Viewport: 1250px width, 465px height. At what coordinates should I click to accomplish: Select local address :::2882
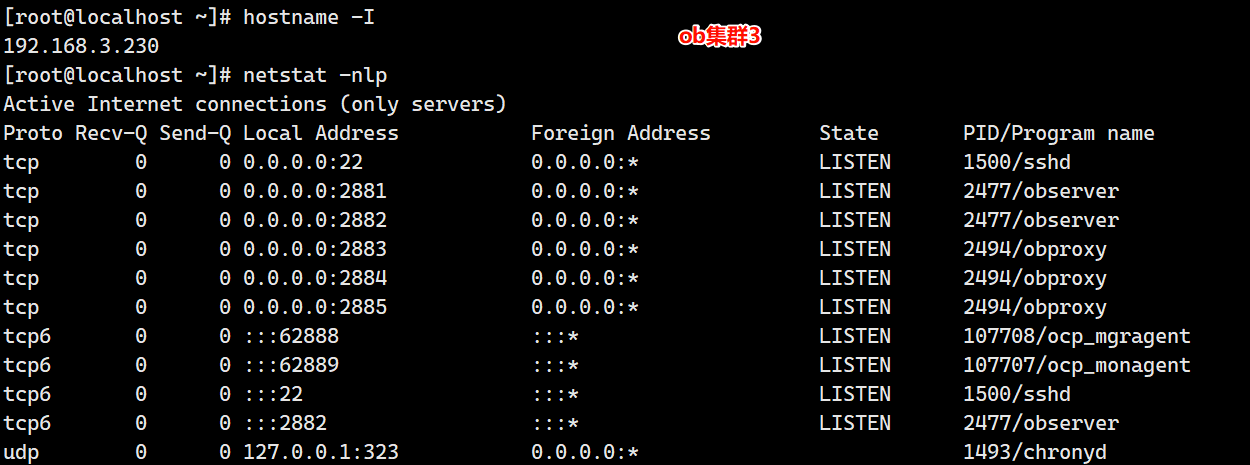pos(285,423)
